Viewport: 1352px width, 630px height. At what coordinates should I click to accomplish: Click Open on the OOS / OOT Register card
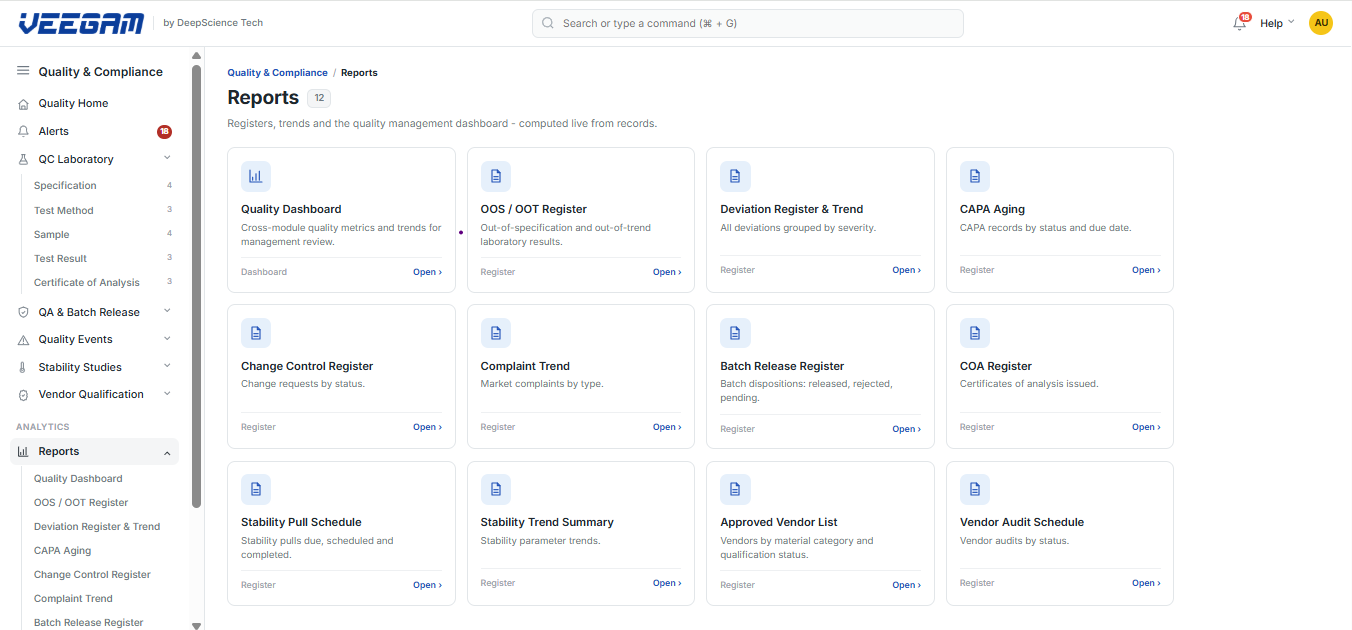coord(667,272)
